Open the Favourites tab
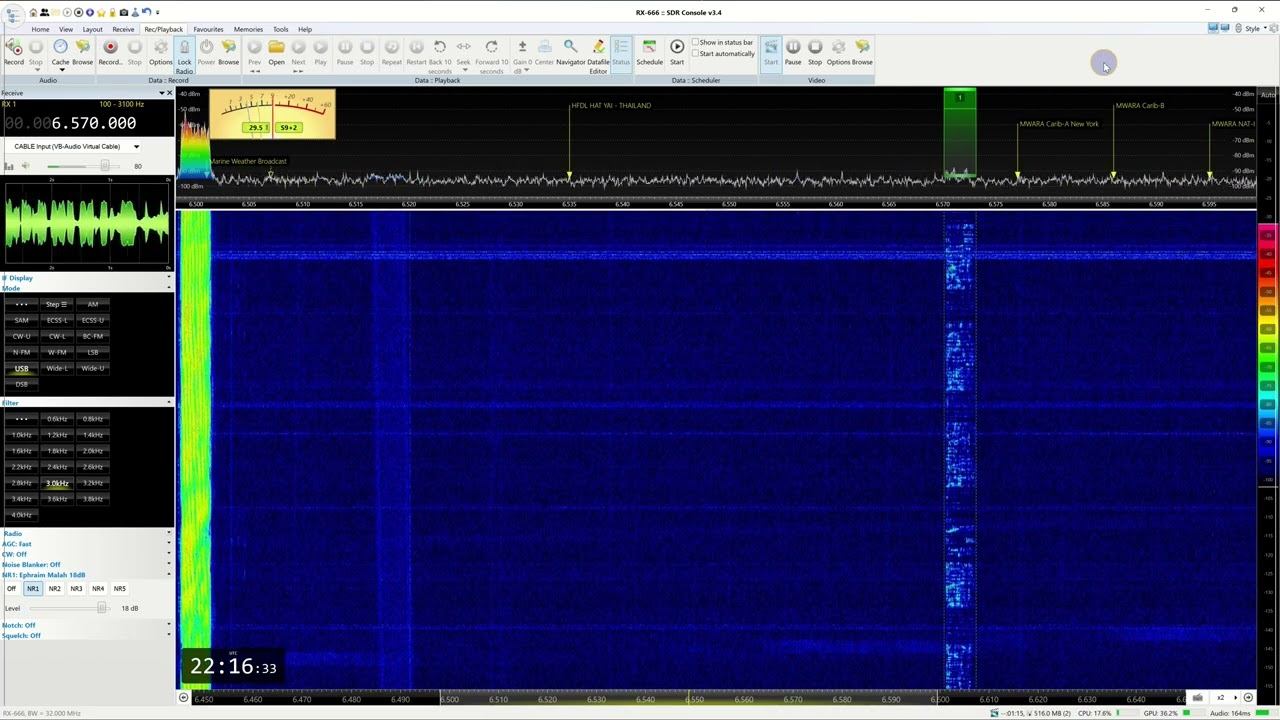The image size is (1280, 720). (208, 29)
